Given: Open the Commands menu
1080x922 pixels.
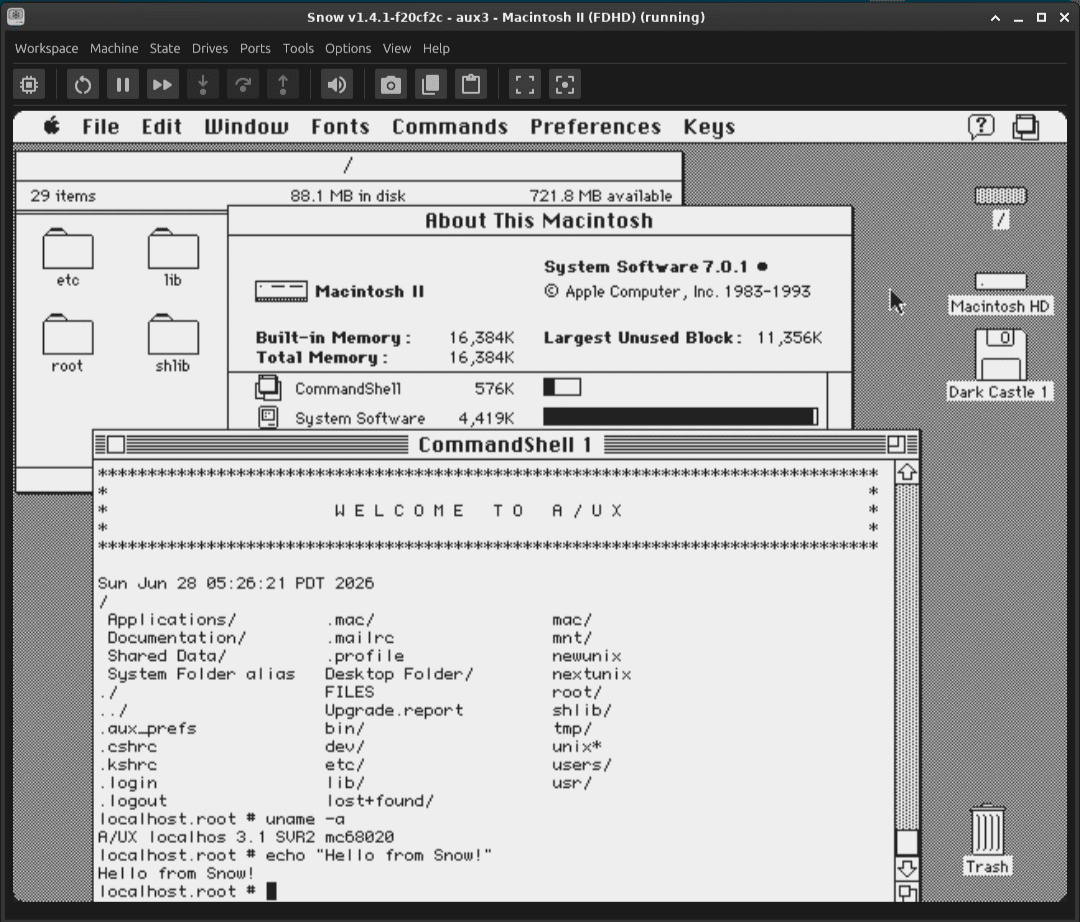Looking at the screenshot, I should point(450,127).
